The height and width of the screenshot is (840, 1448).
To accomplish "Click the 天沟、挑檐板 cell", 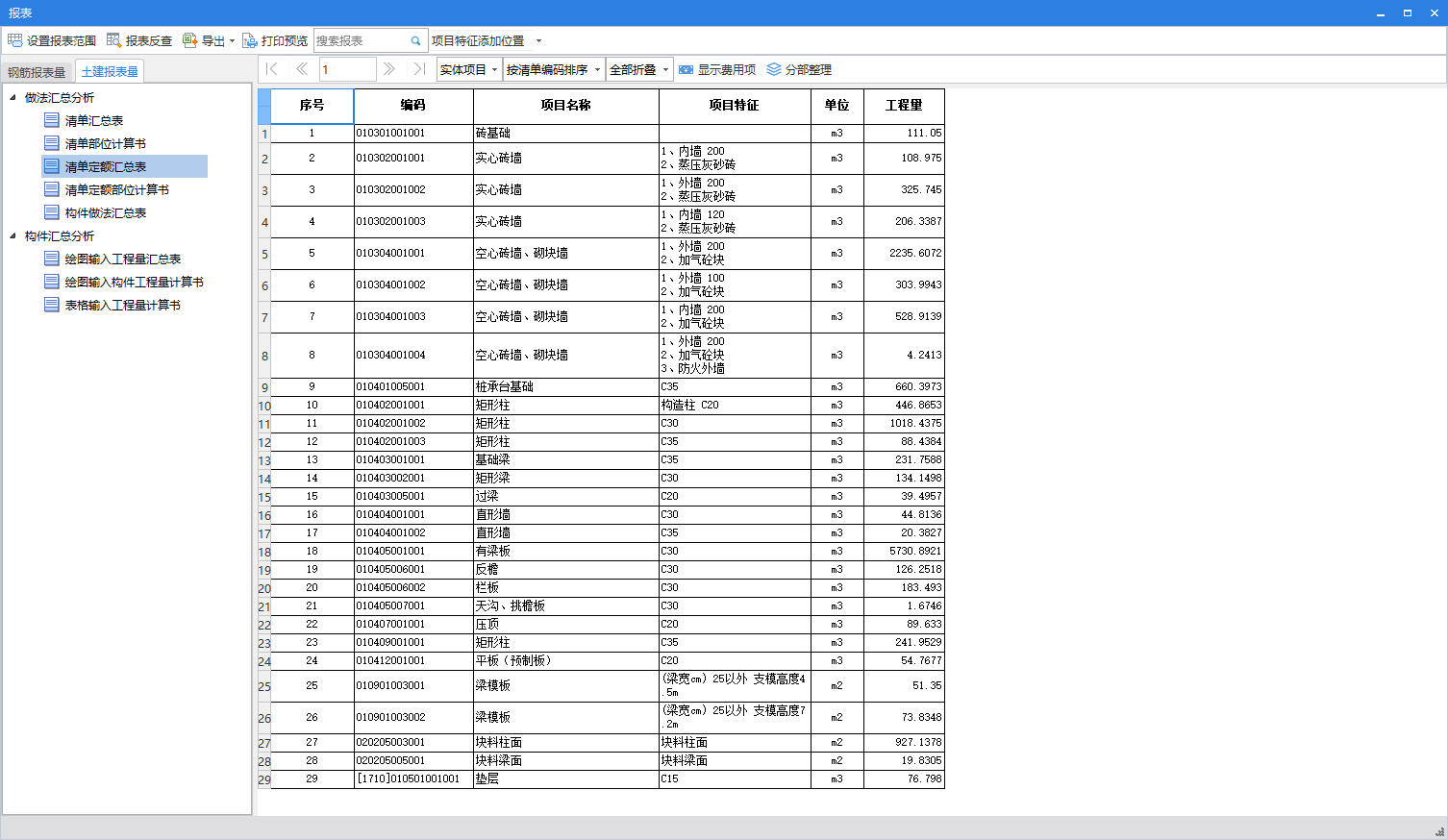I will (566, 606).
